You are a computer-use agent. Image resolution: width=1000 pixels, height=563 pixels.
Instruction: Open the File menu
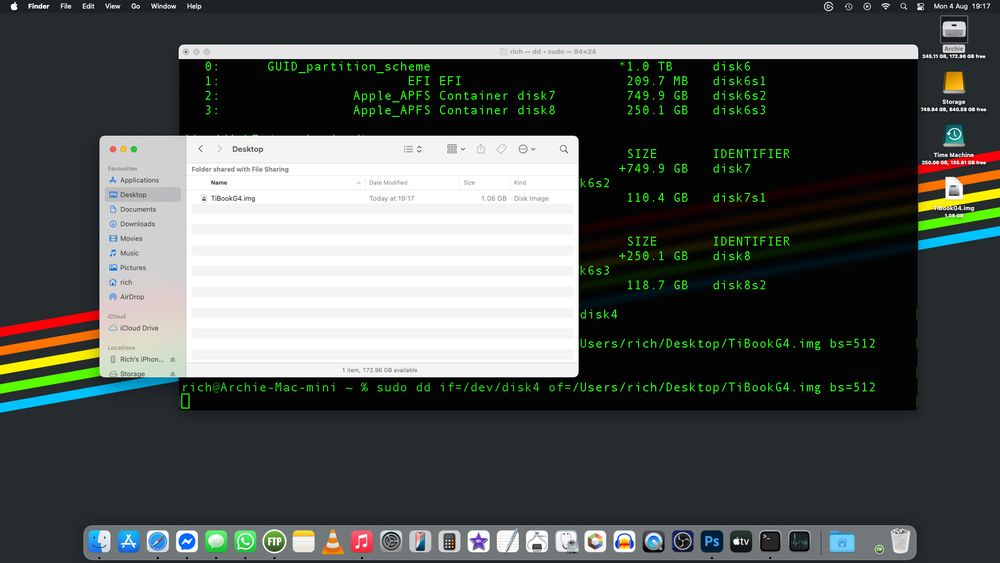66,6
